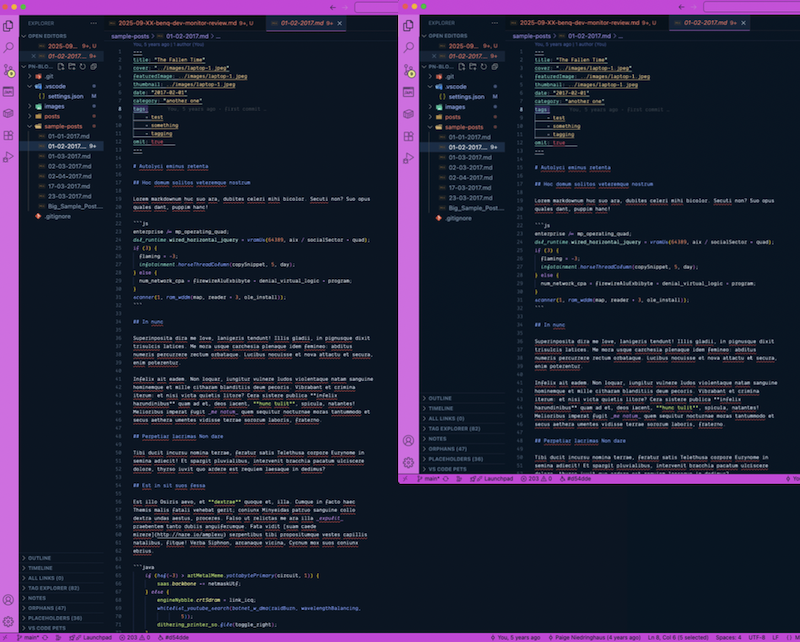Expand the TIMELINE section
800x642 pixels.
tap(40, 568)
